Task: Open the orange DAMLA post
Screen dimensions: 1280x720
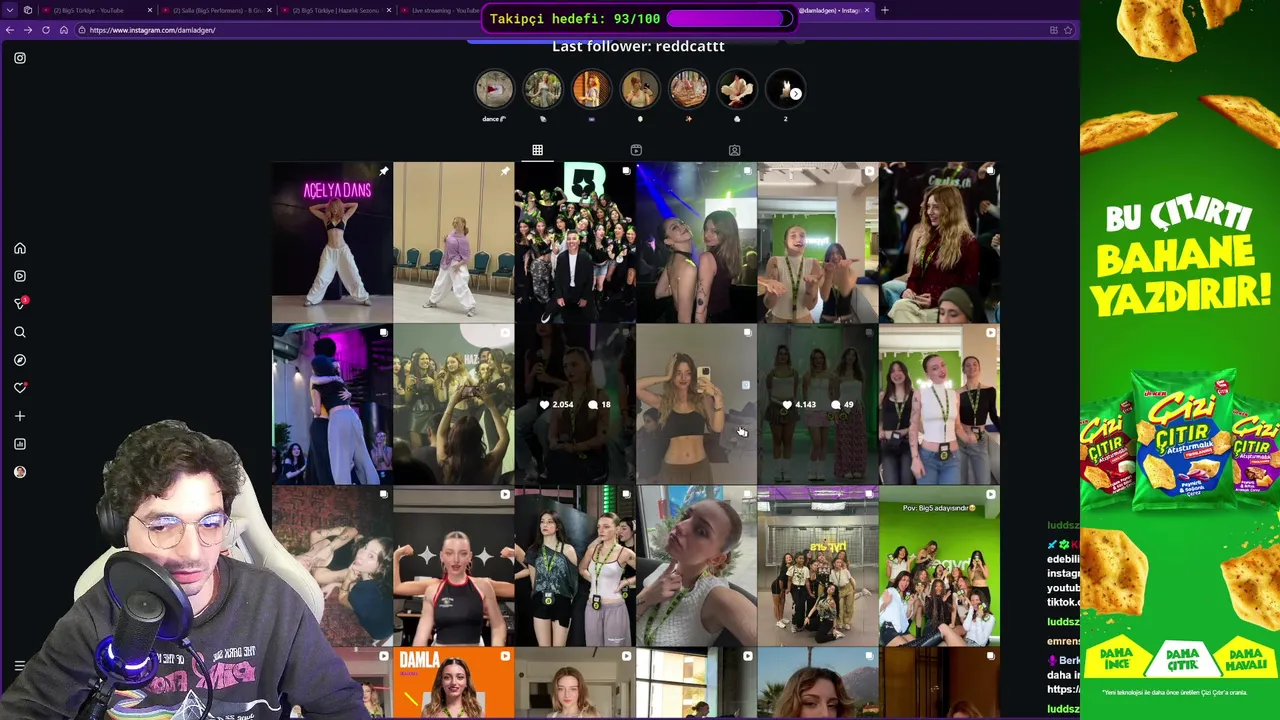Action: click(454, 683)
